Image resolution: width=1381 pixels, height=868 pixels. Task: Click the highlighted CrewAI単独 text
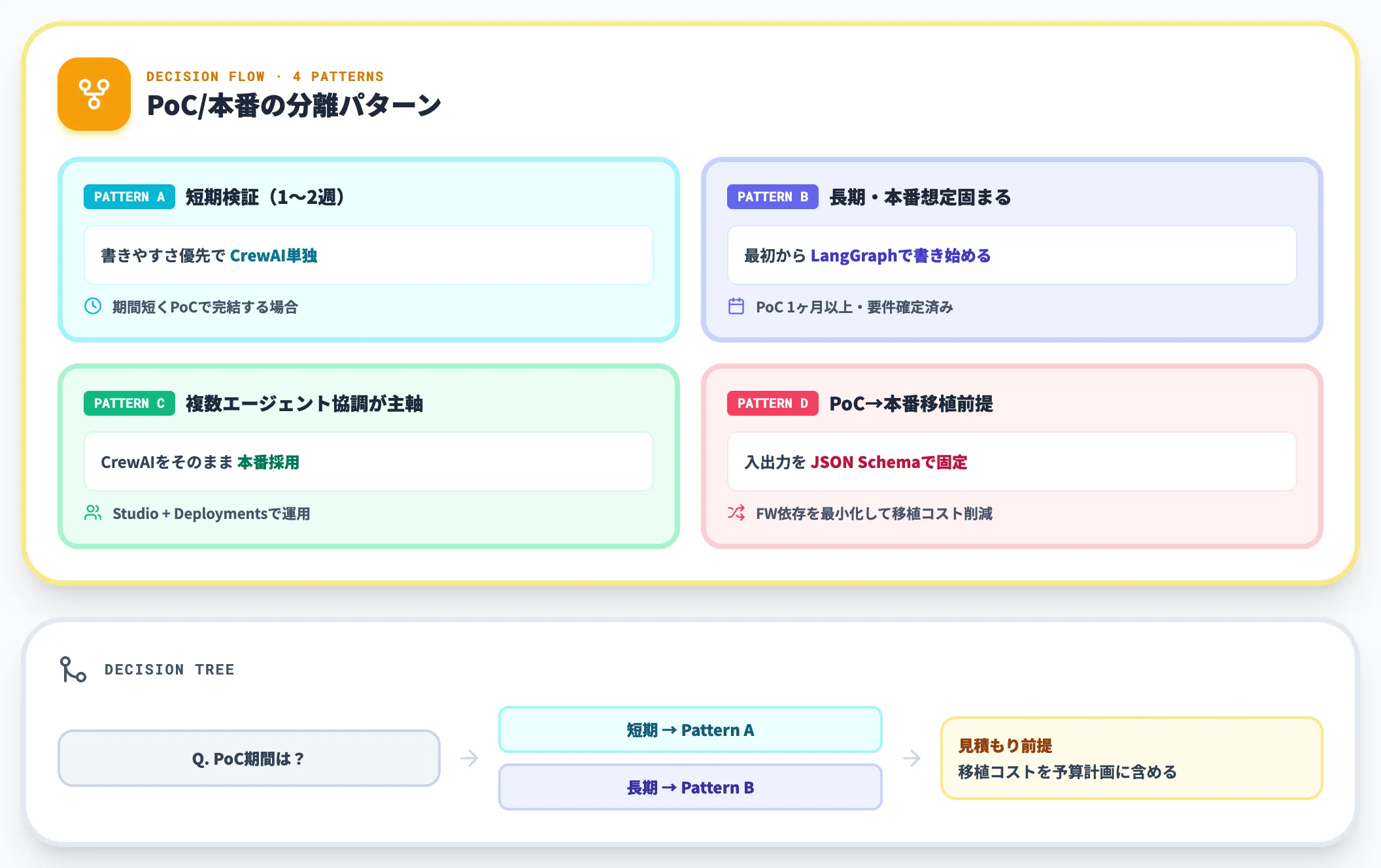[273, 256]
